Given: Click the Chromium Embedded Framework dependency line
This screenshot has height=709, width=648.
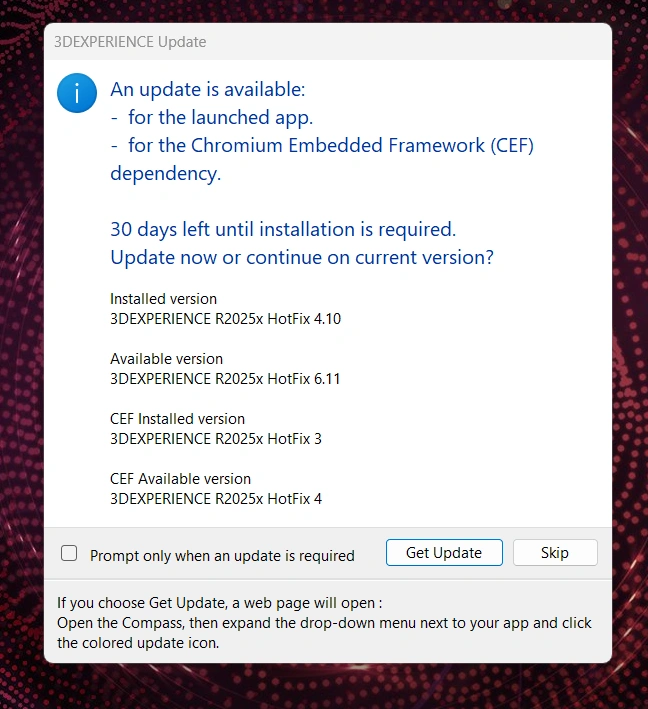Looking at the screenshot, I should pos(330,146).
